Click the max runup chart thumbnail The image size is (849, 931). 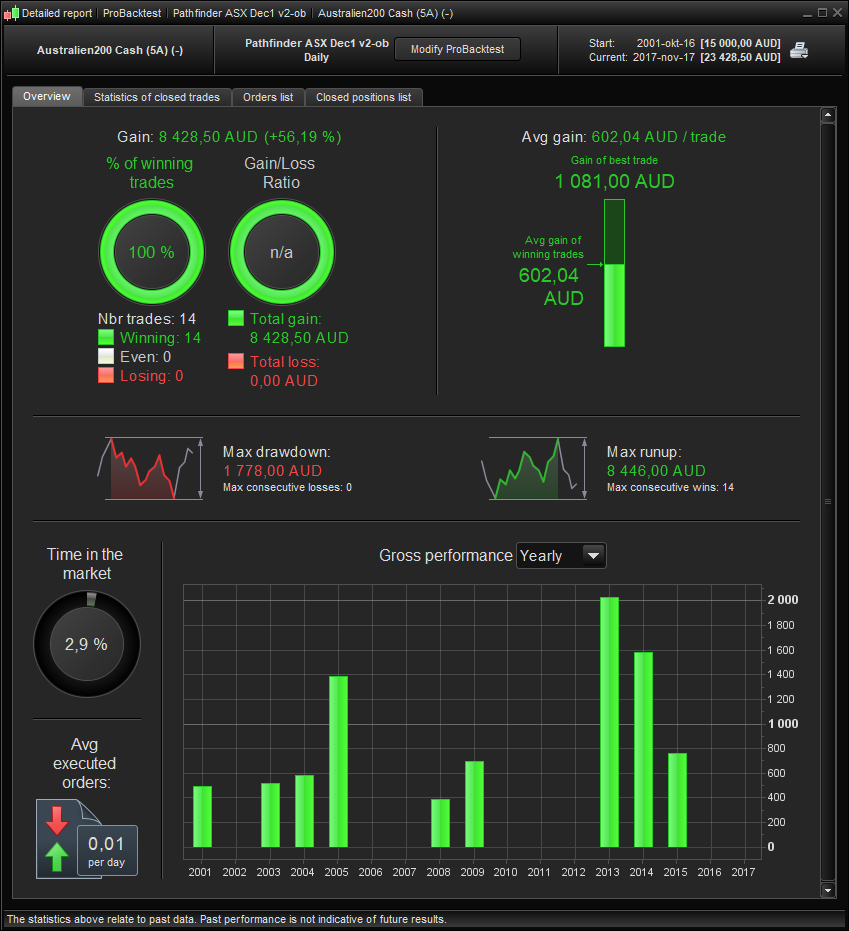click(534, 468)
